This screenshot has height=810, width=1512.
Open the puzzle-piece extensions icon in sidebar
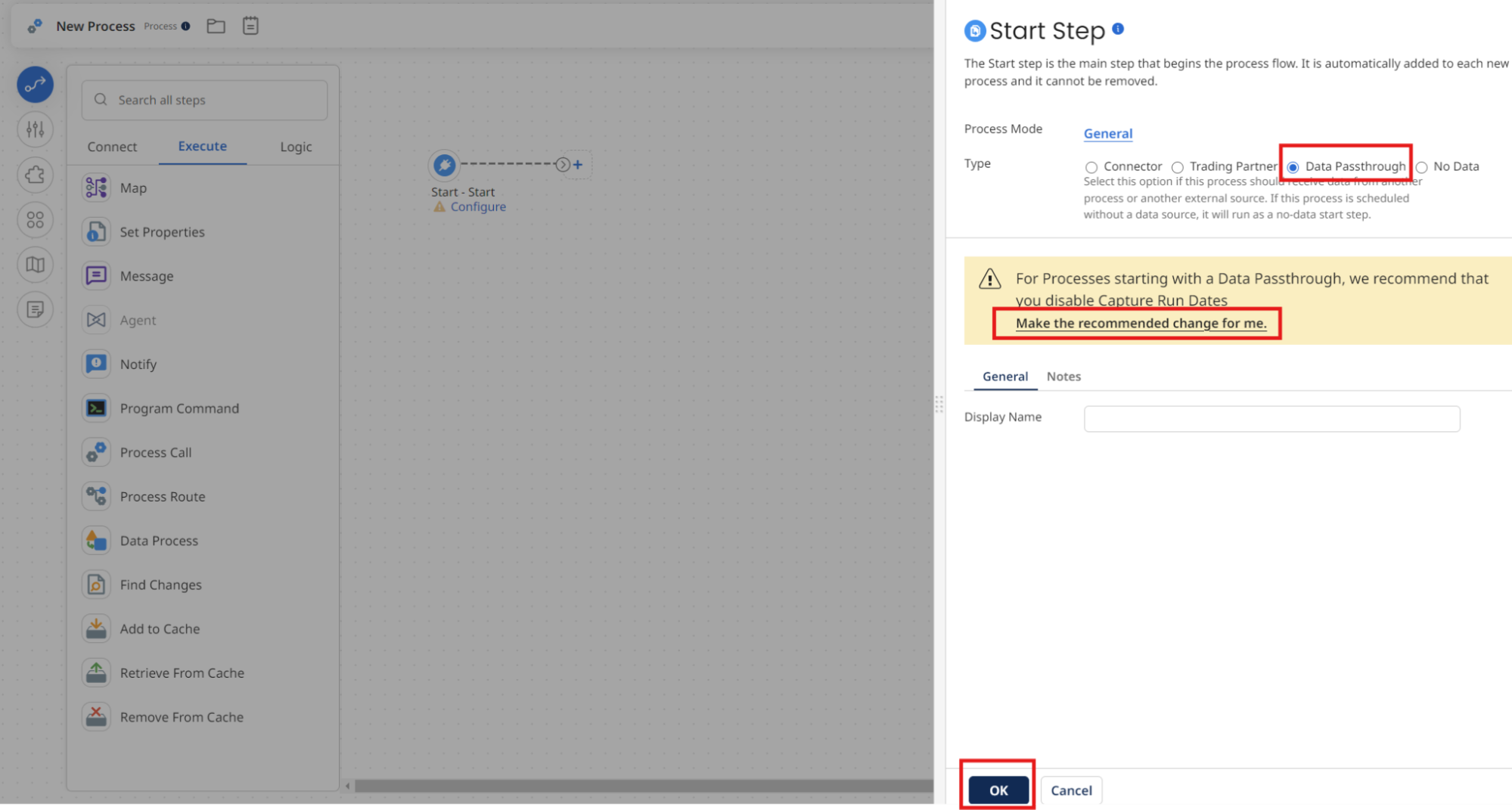pos(35,175)
